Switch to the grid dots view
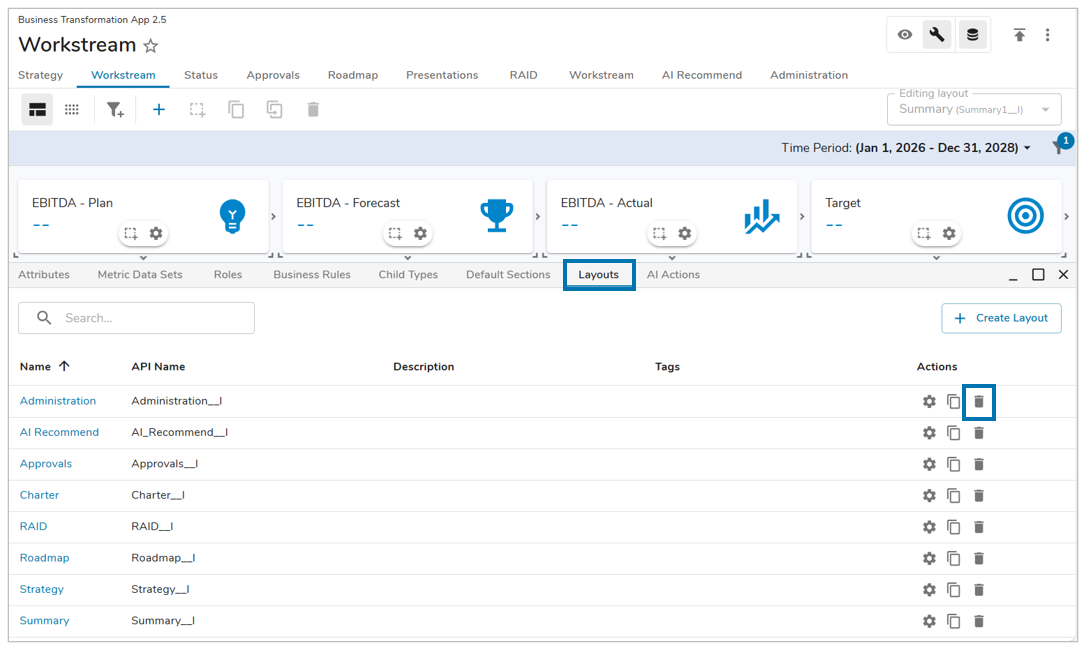 (72, 110)
